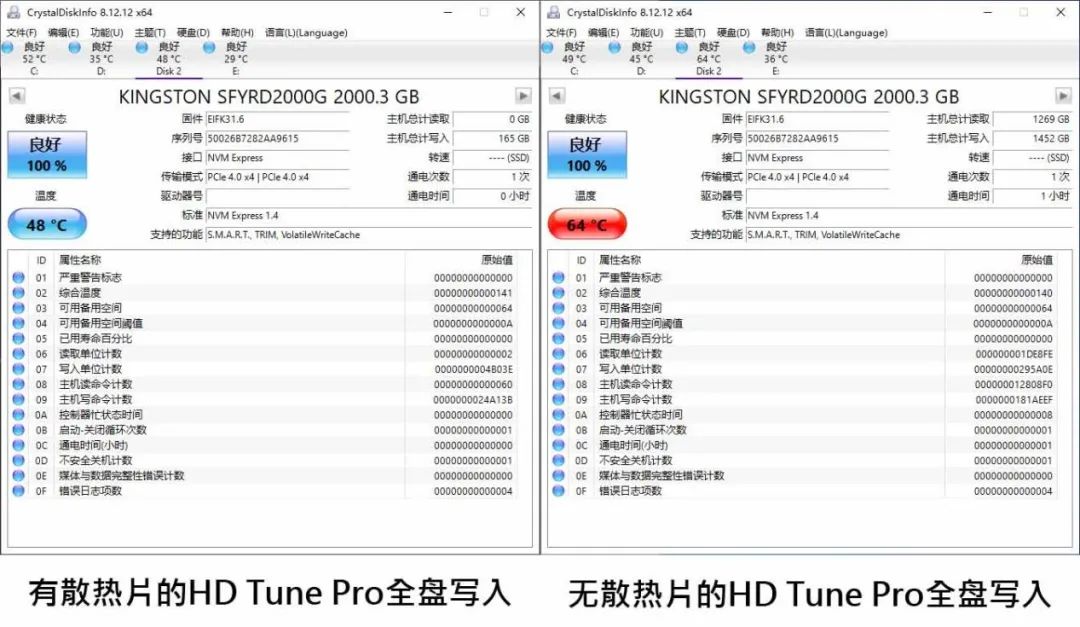The height and width of the screenshot is (627, 1080).
Task: Click 主机总计读取 1269 GB value
Action: [1032, 119]
